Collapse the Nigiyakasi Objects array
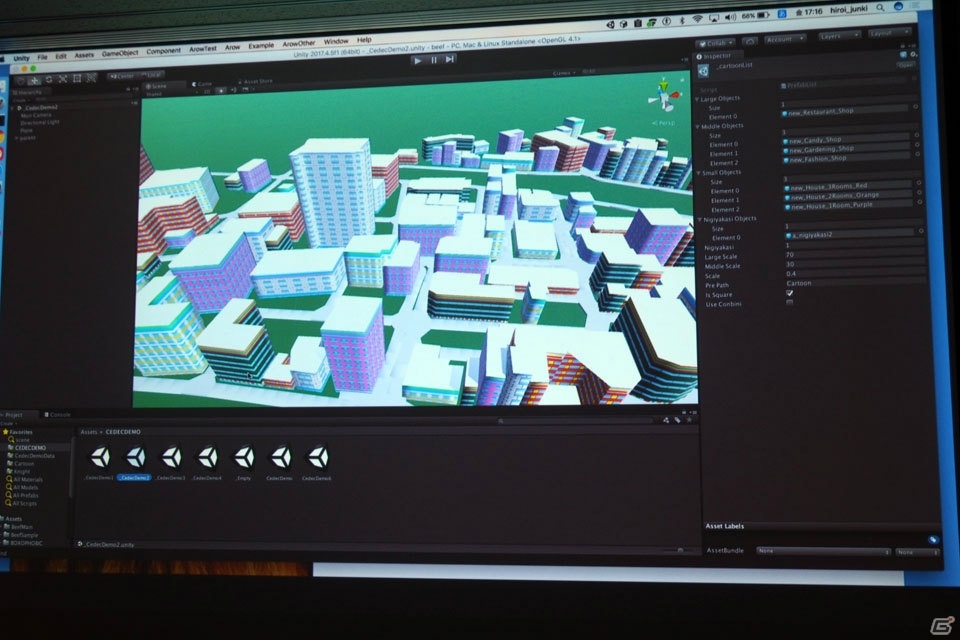This screenshot has width=960, height=640. [700, 219]
